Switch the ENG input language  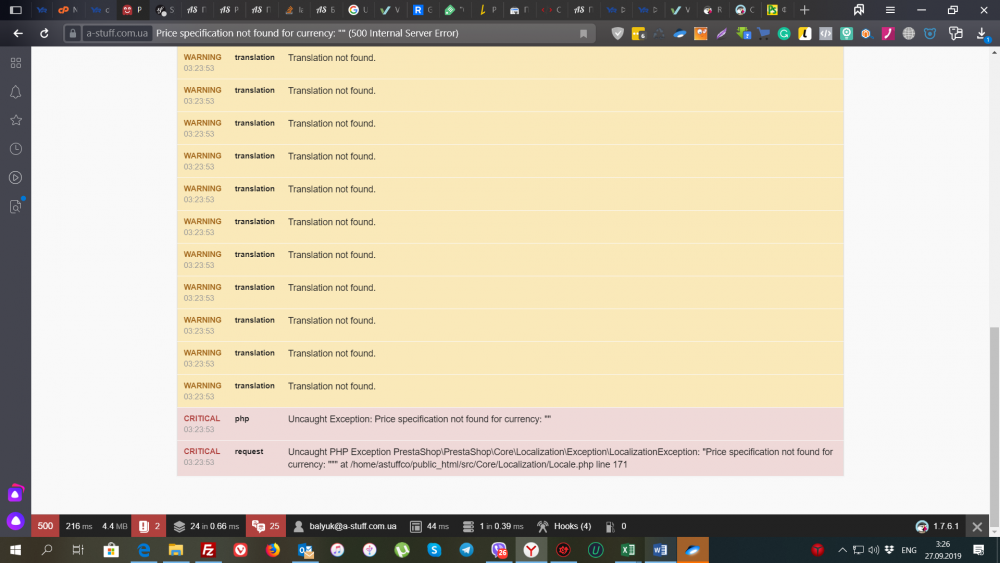coord(909,550)
